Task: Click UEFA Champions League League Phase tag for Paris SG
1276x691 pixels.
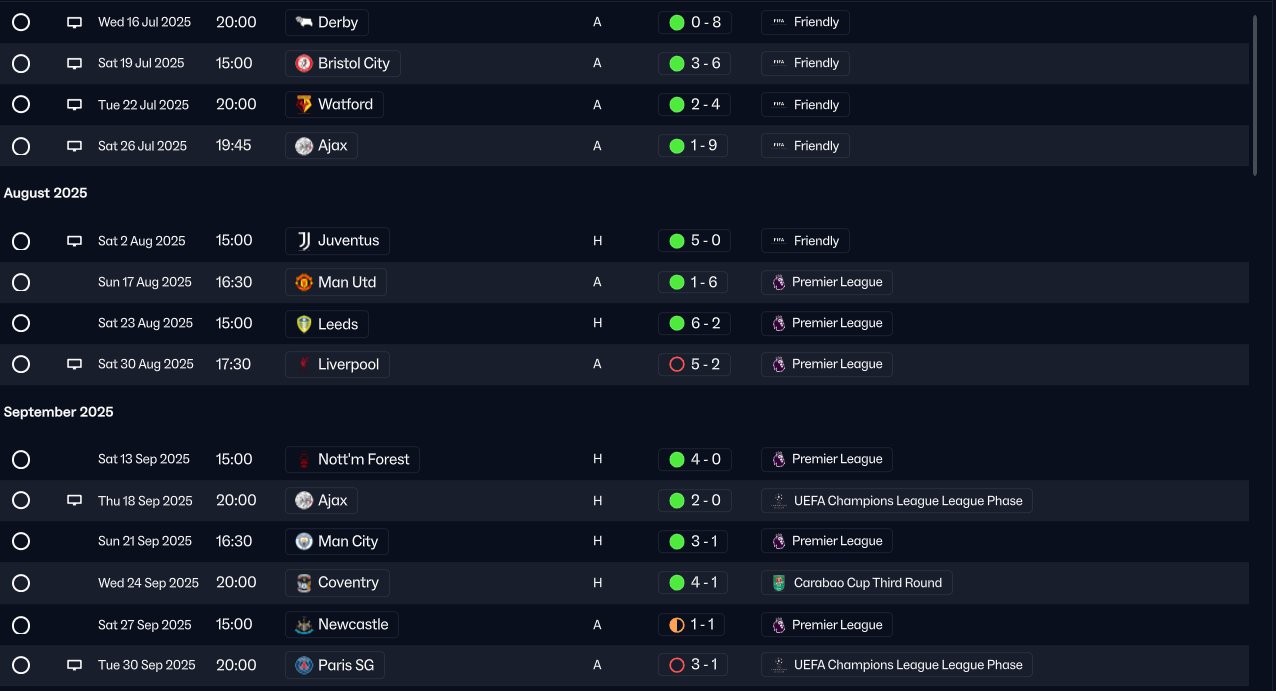Action: pos(896,665)
